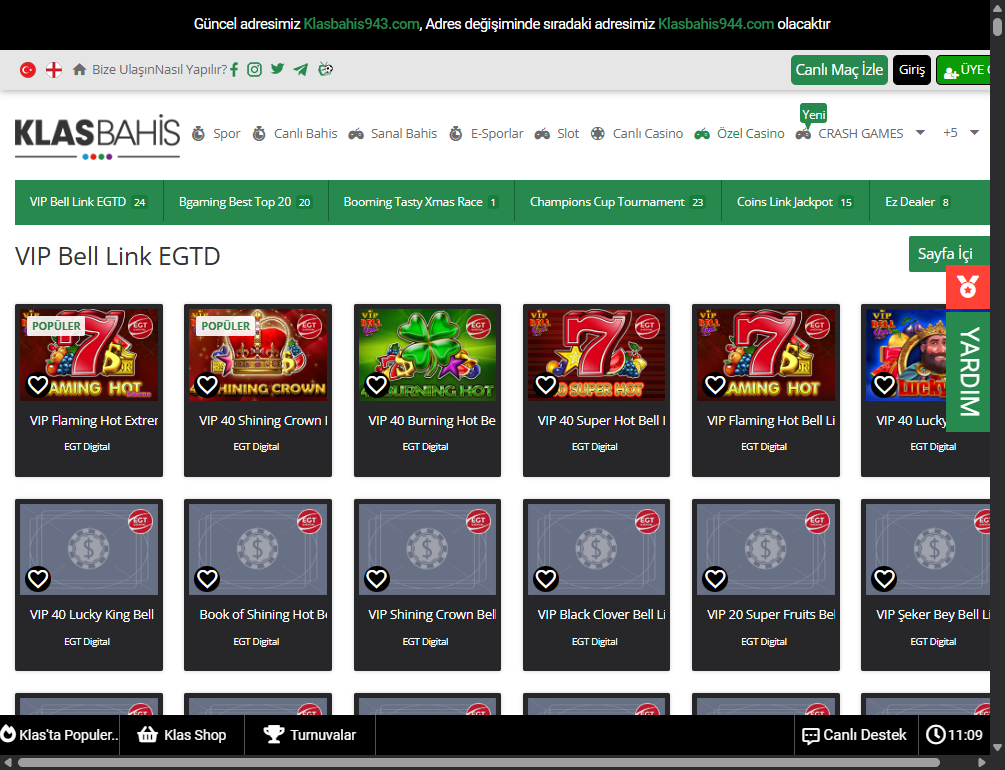Open the Facebook page icon
The height and width of the screenshot is (770, 1005).
(235, 69)
